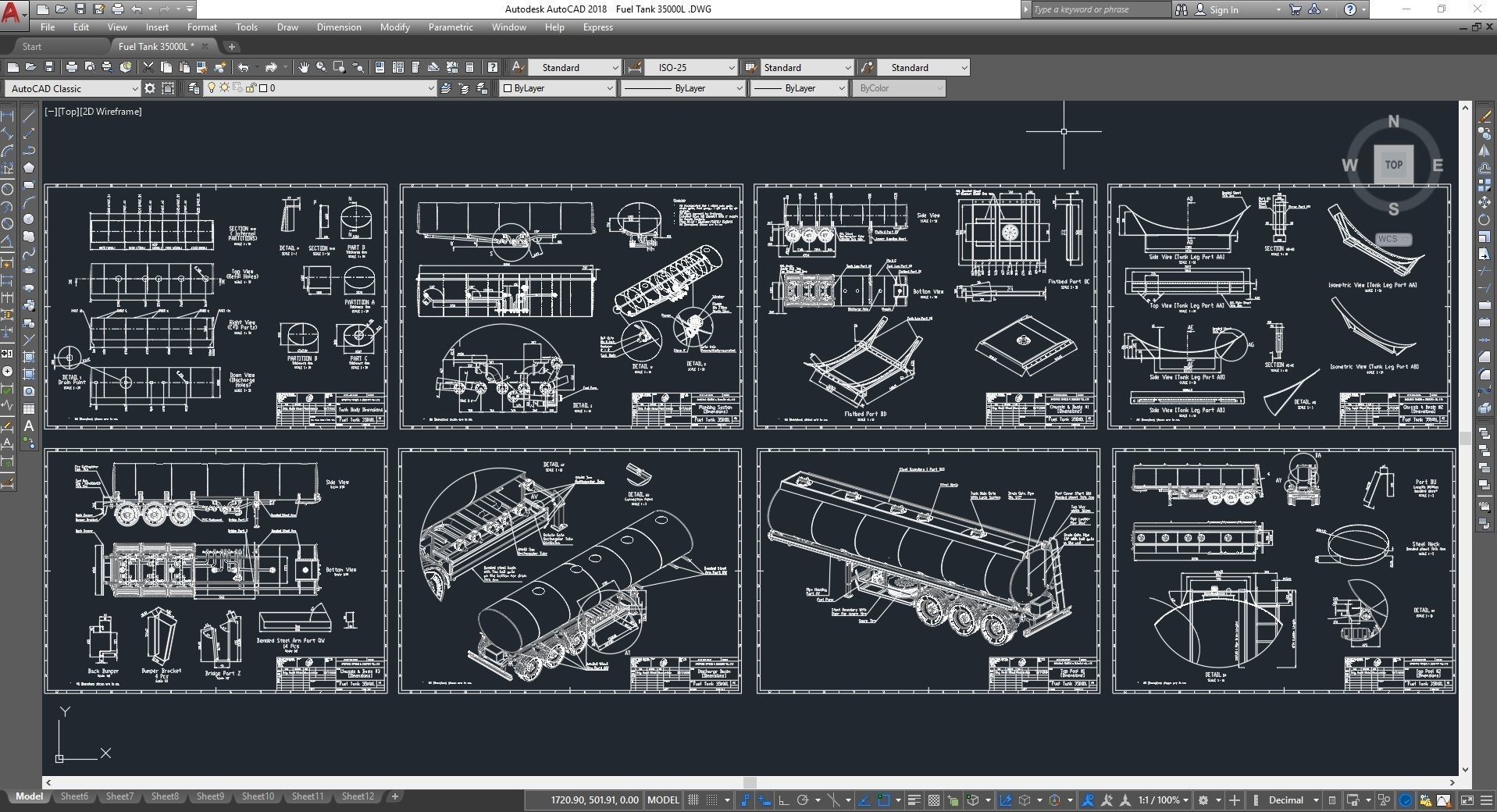Select the Table draw tool
Viewport: 1497px width, 812px height.
point(29,409)
